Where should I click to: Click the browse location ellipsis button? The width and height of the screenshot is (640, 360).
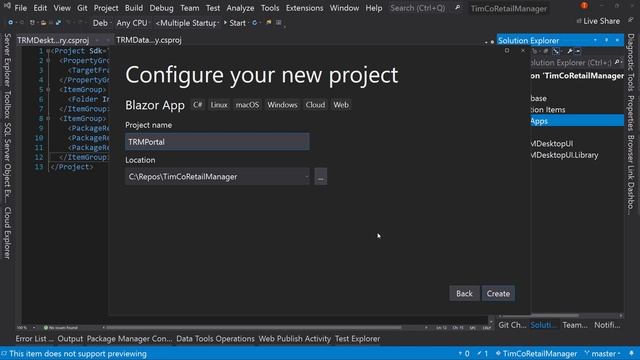[321, 177]
